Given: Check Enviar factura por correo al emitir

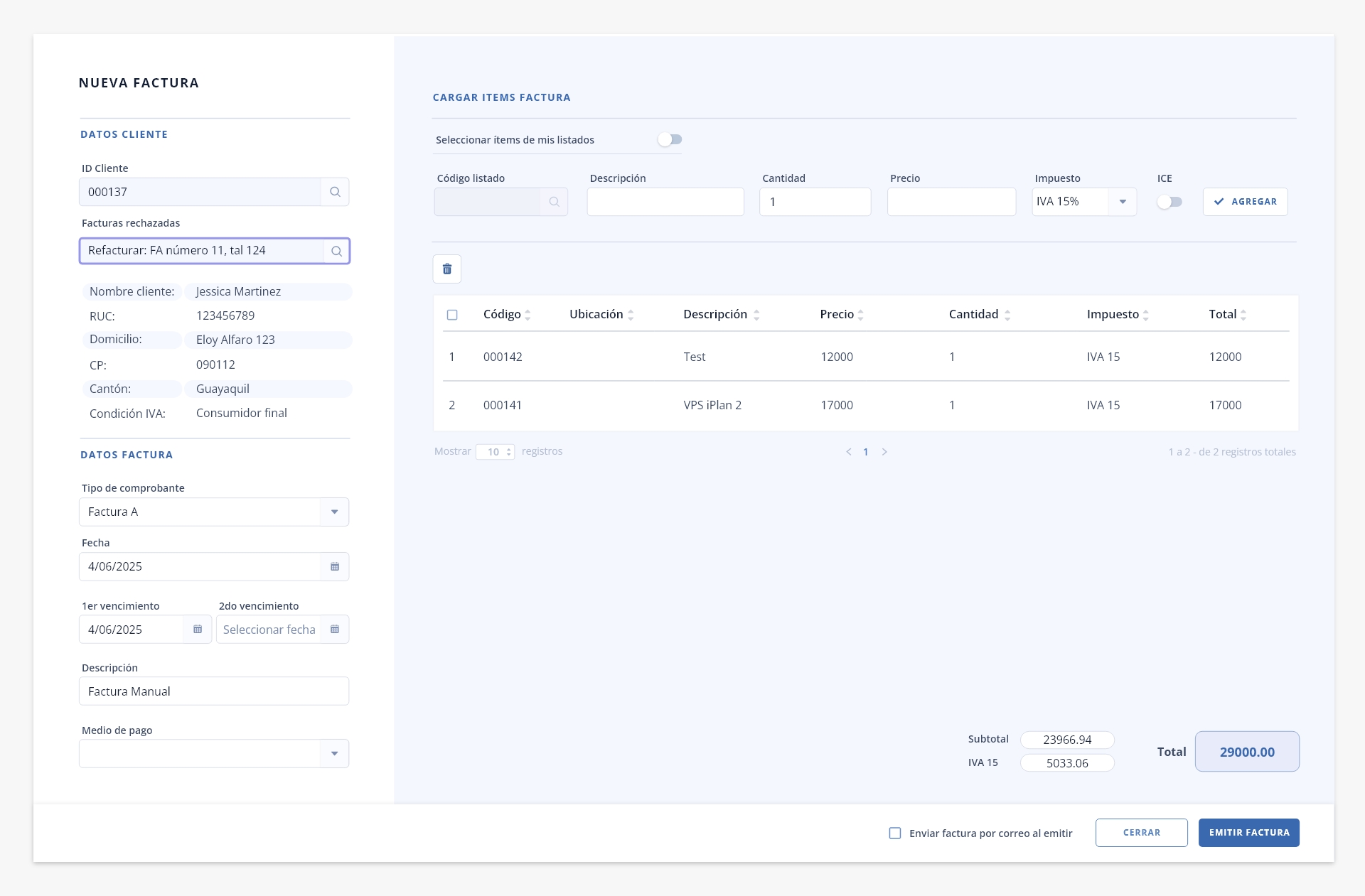Looking at the screenshot, I should pos(895,833).
